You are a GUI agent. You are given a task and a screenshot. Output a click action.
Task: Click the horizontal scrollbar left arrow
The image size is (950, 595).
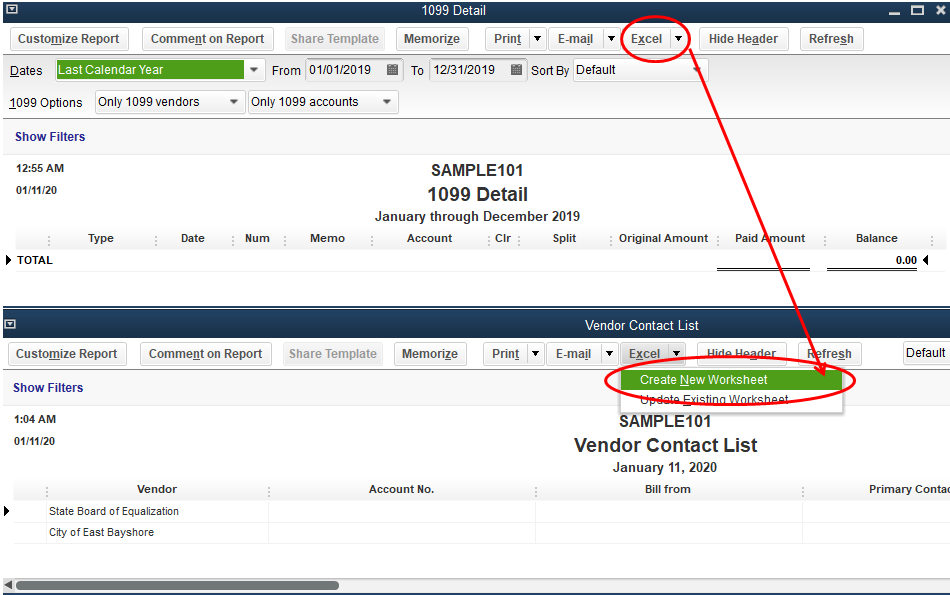coord(8,585)
